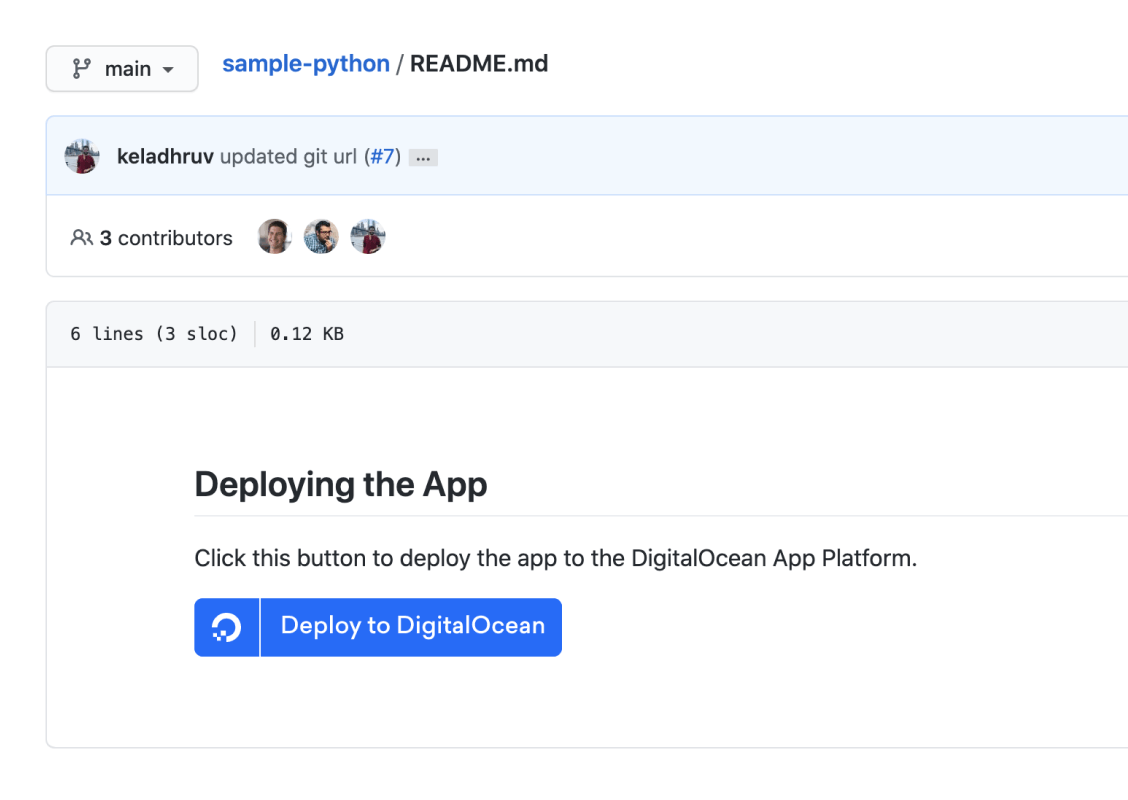This screenshot has width=1128, height=800.
Task: Click the first contributor avatar
Action: coord(274,237)
